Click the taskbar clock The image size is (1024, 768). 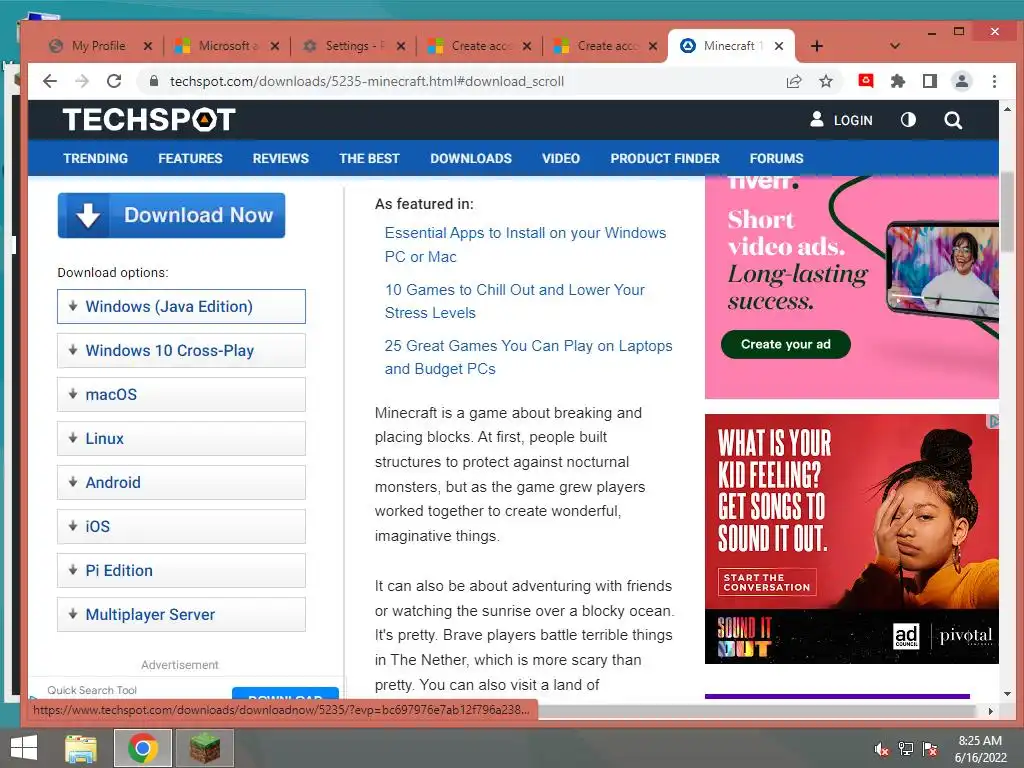[x=980, y=749]
